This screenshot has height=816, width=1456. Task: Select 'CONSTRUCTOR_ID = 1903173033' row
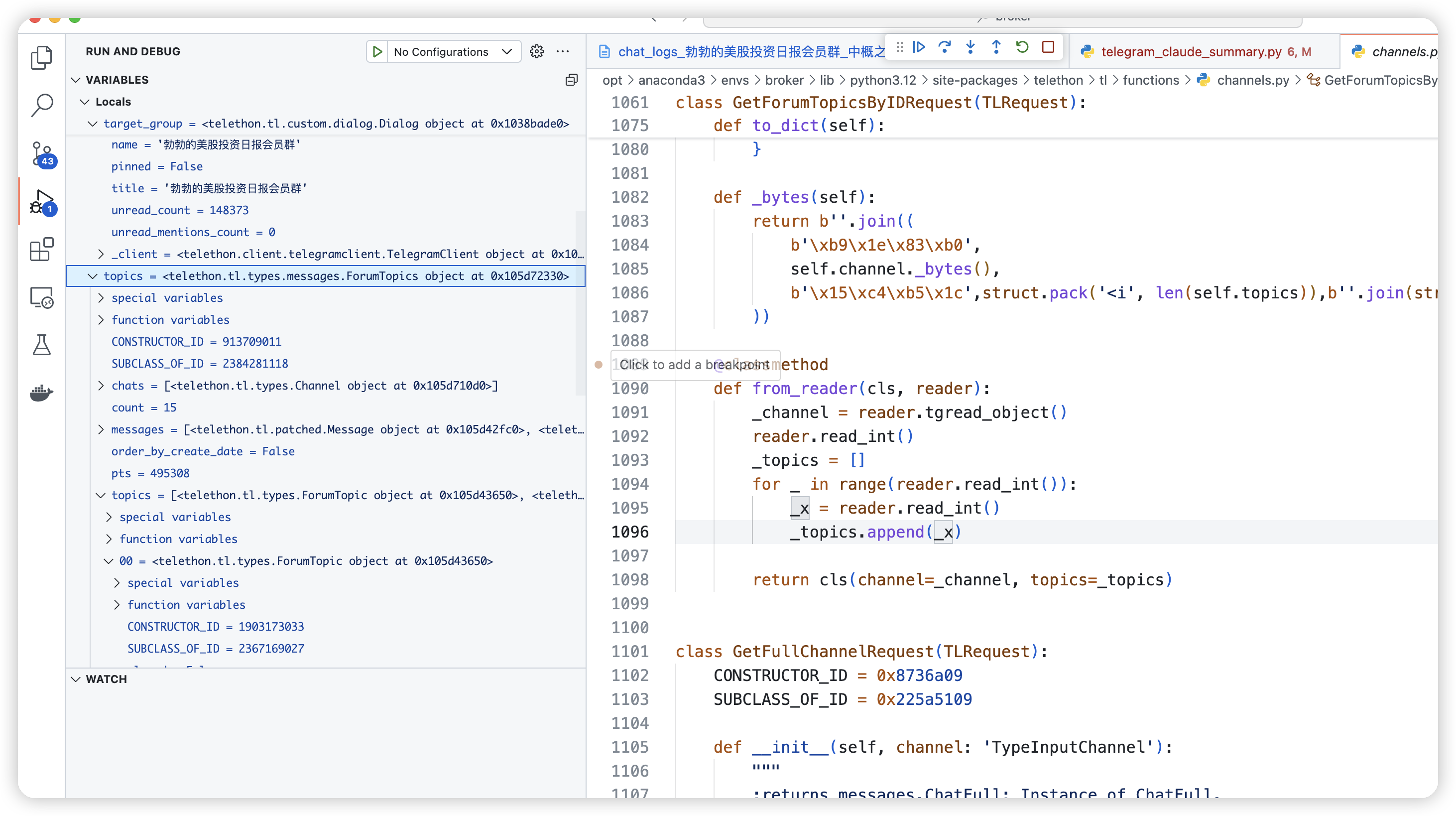pyautogui.click(x=326, y=627)
